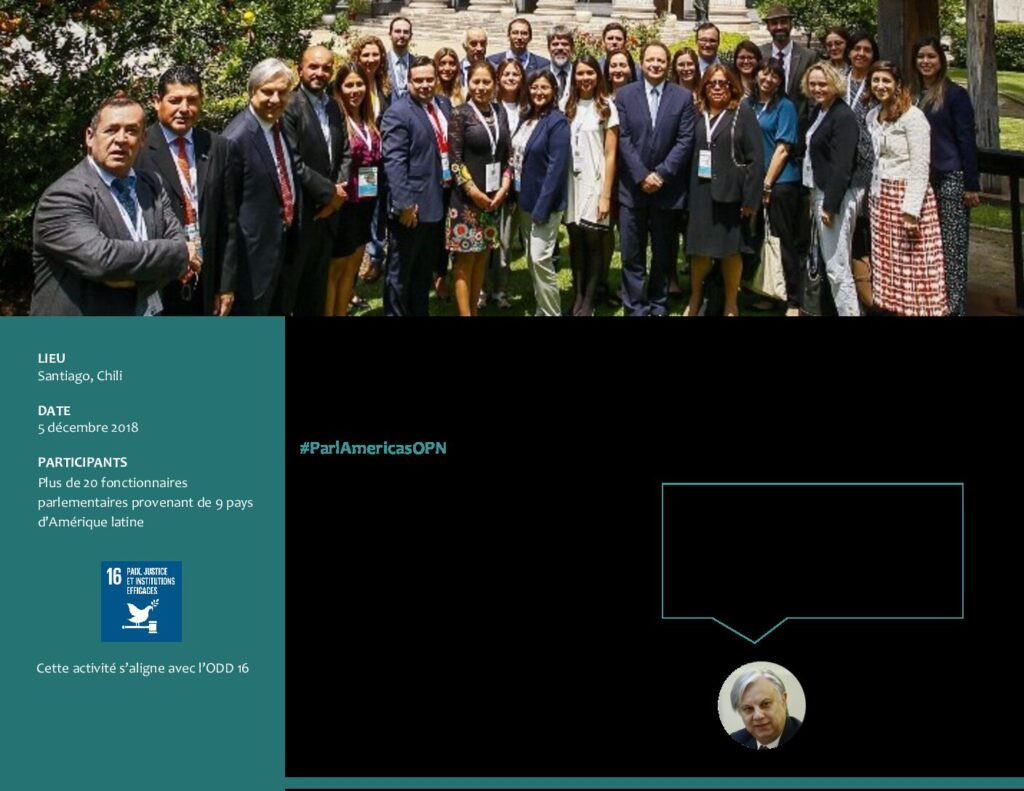Select the line "parlementaires provenant de 9 pays"
The image size is (1024, 791).
click(145, 502)
